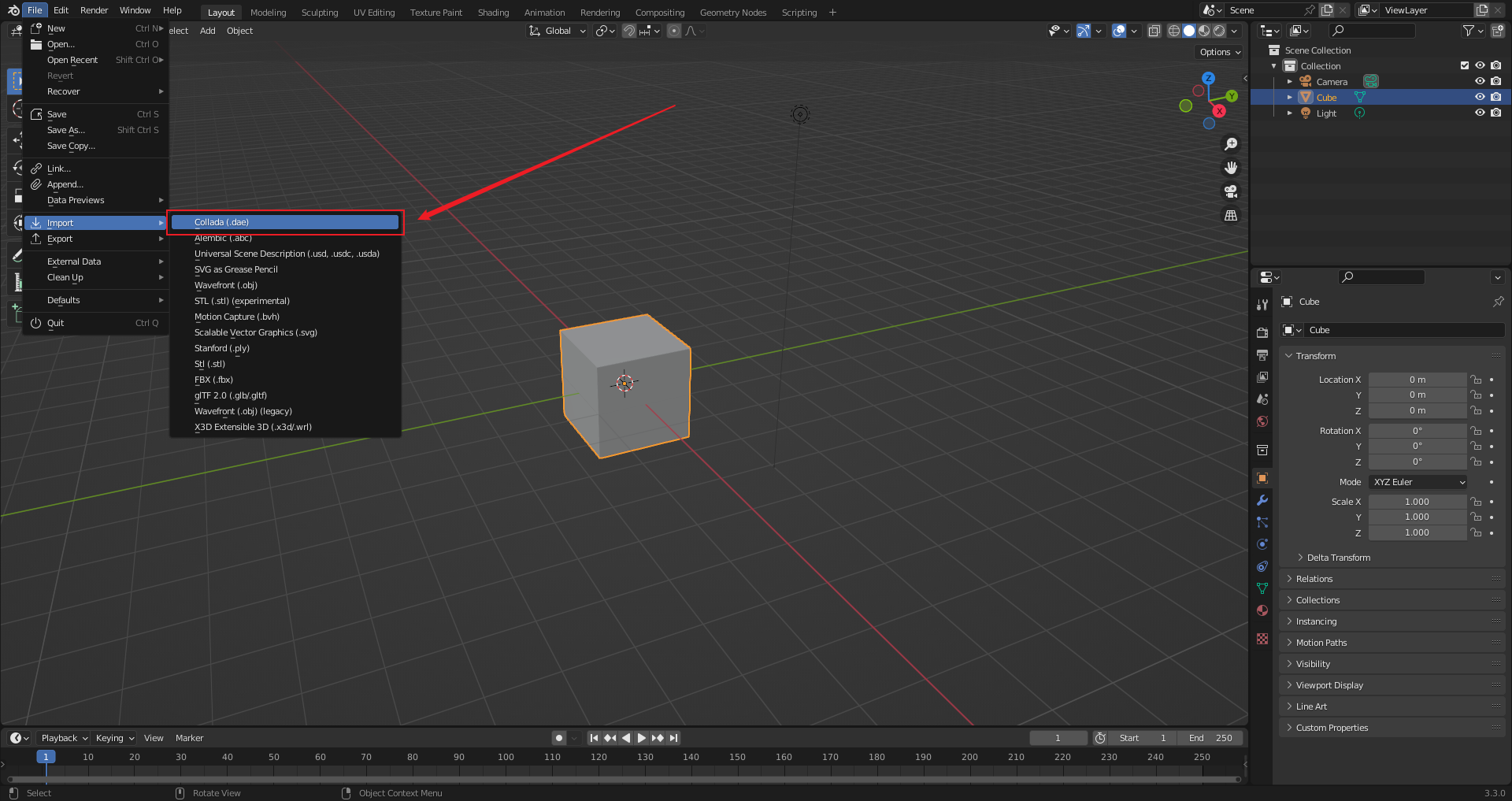
Task: Switch to the Scripting workspace tab
Action: 799,13
